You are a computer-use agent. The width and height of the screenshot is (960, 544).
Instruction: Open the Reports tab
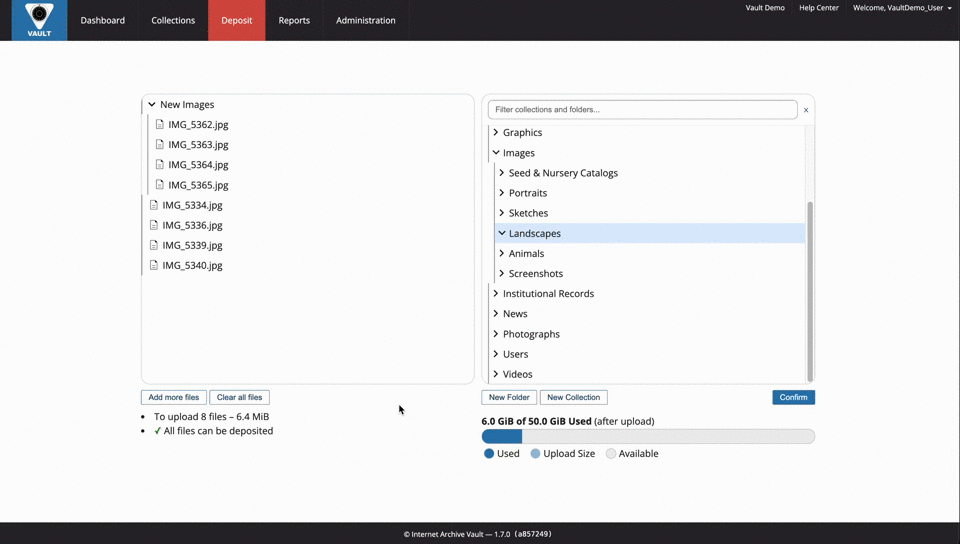(x=294, y=20)
